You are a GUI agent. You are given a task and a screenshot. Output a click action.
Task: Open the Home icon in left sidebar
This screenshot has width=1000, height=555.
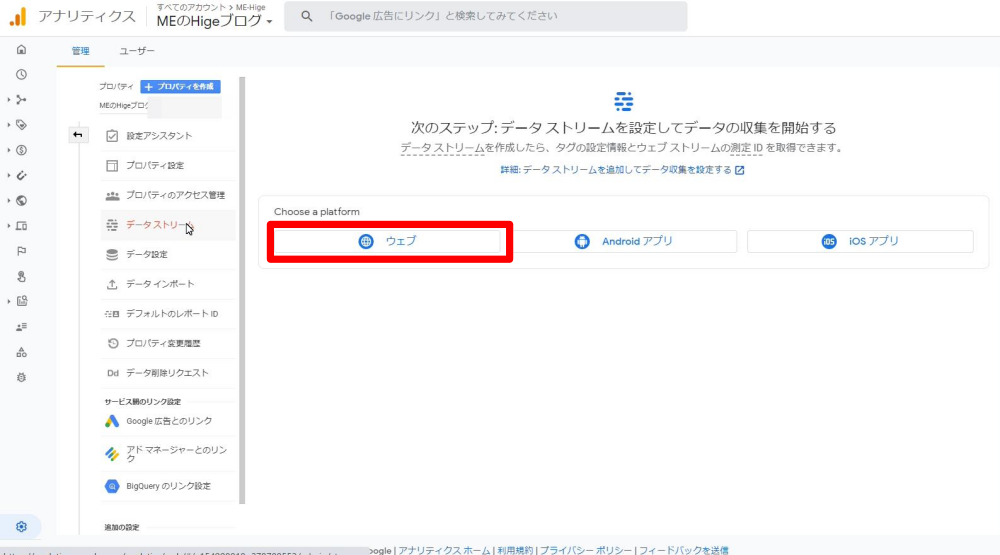click(x=21, y=50)
